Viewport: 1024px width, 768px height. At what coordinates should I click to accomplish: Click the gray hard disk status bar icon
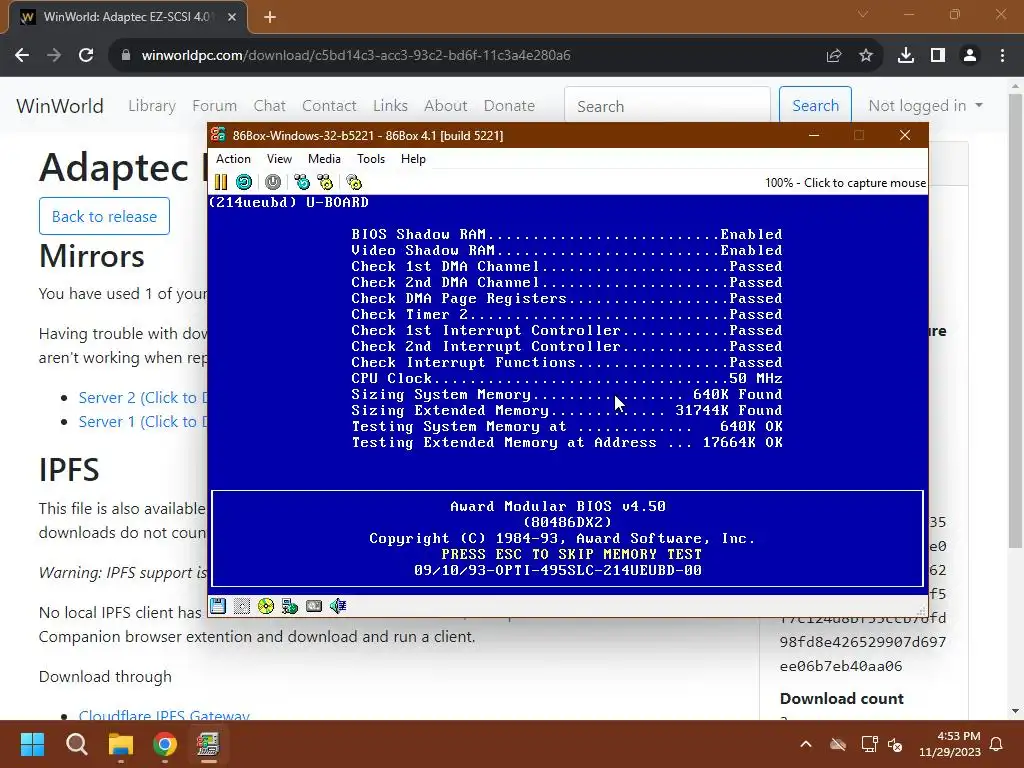point(314,606)
